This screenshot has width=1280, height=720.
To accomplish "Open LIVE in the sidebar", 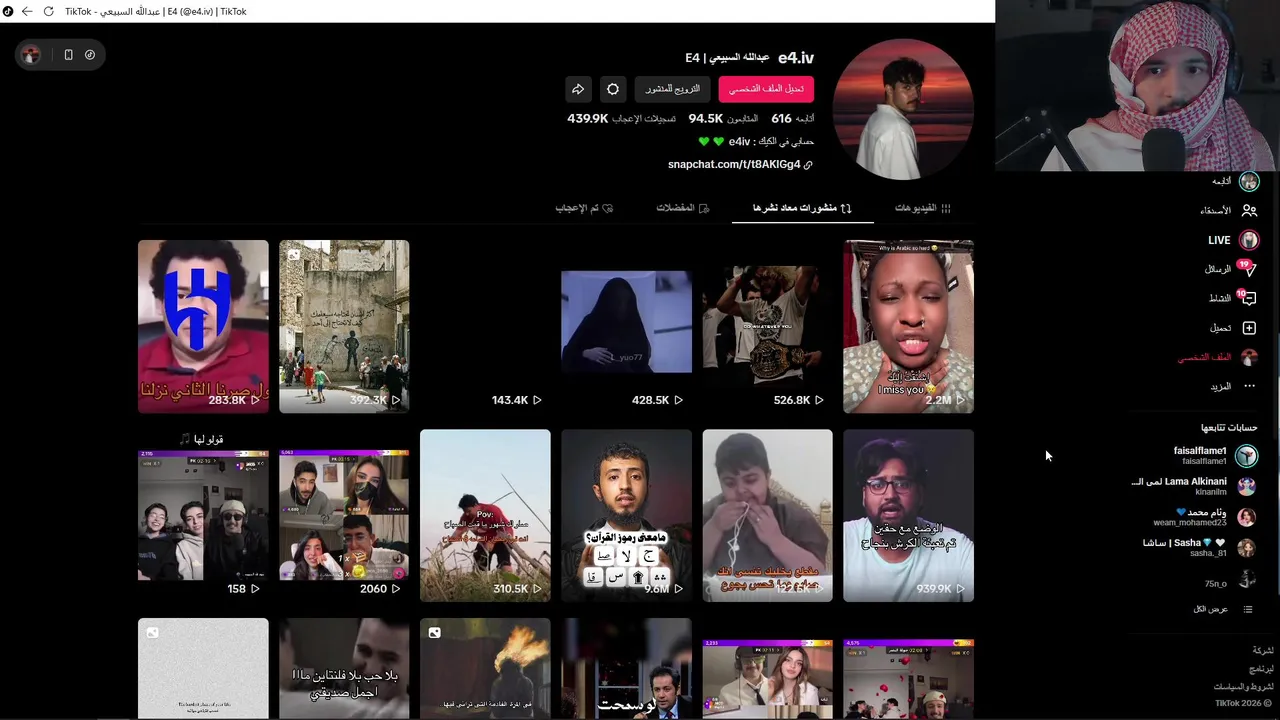I will 1233,240.
